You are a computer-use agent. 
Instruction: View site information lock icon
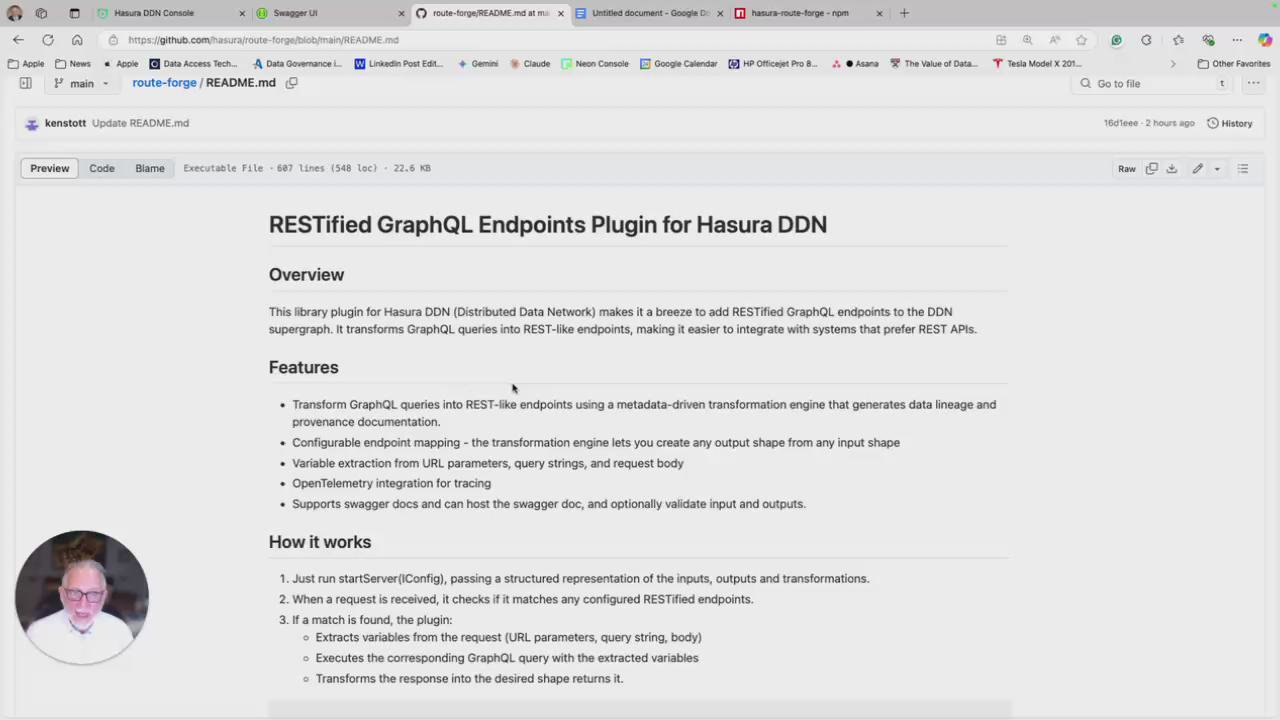point(113,40)
